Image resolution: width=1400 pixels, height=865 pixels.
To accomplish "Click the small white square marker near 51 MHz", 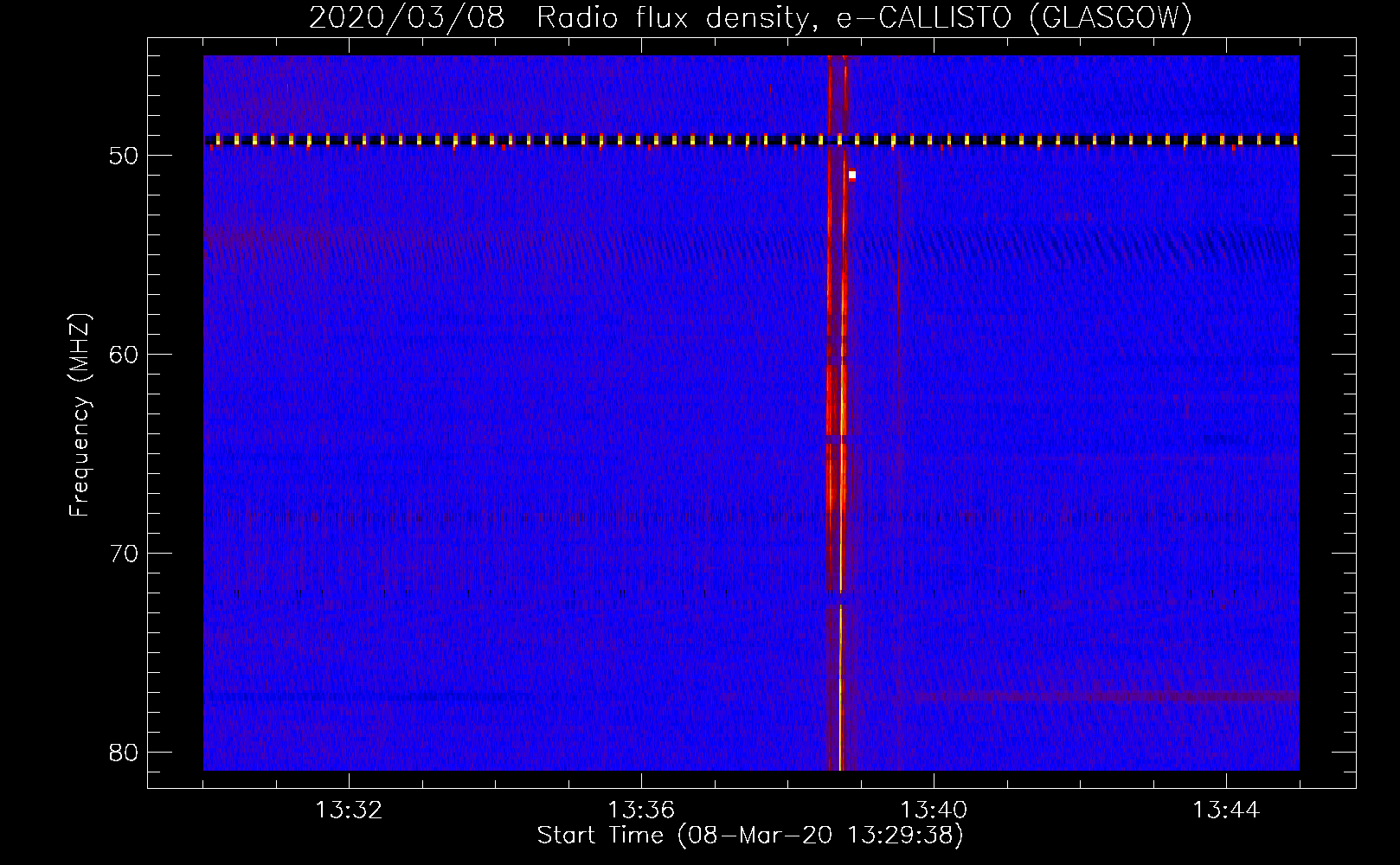I will click(852, 175).
